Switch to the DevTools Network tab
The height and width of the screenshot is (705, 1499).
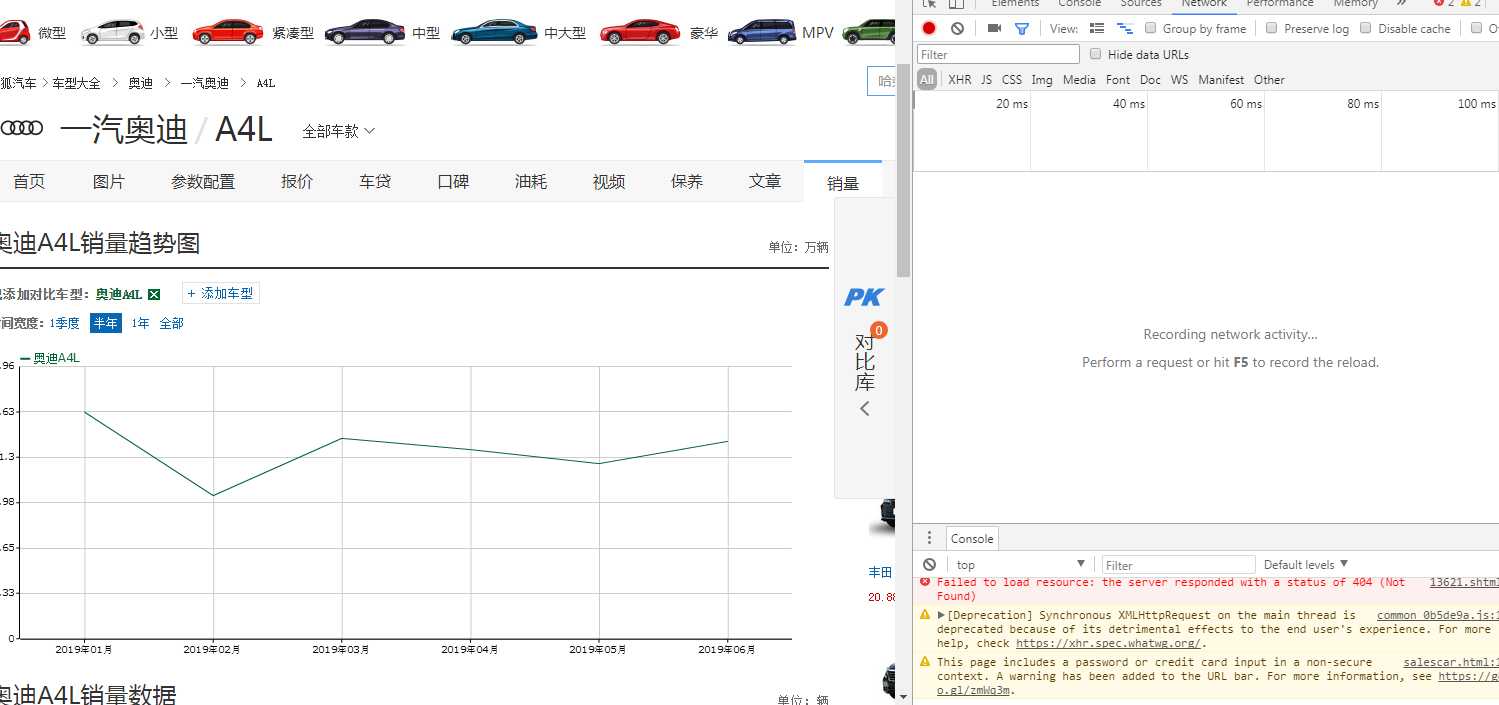tap(1204, 4)
